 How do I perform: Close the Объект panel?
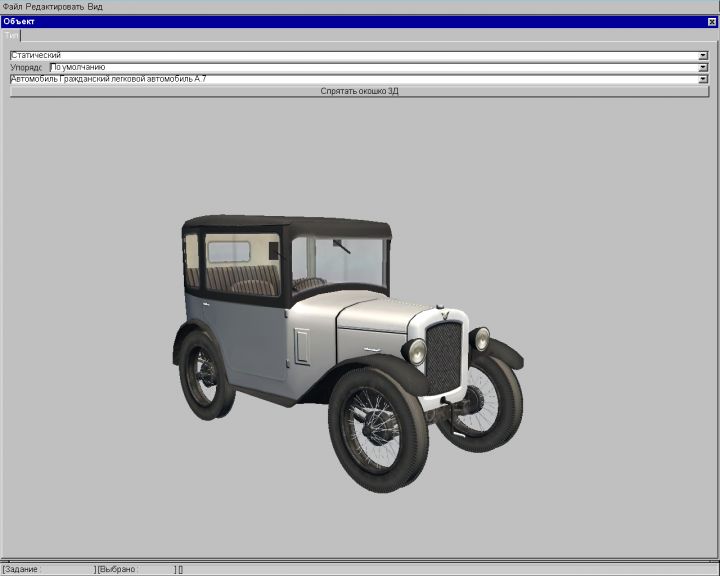pyautogui.click(x=712, y=21)
